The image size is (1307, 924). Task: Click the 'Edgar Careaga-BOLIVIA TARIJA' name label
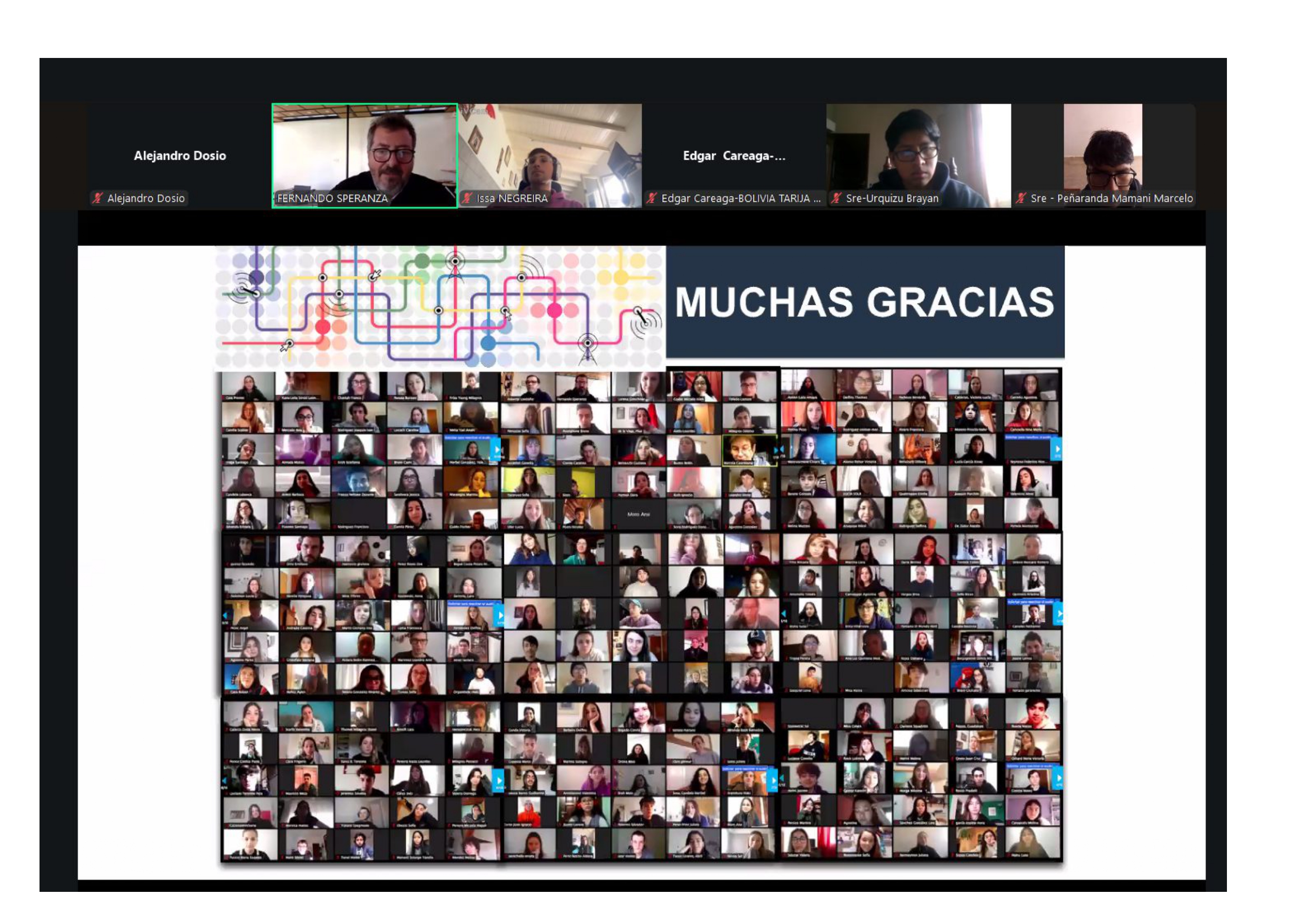pos(740,198)
